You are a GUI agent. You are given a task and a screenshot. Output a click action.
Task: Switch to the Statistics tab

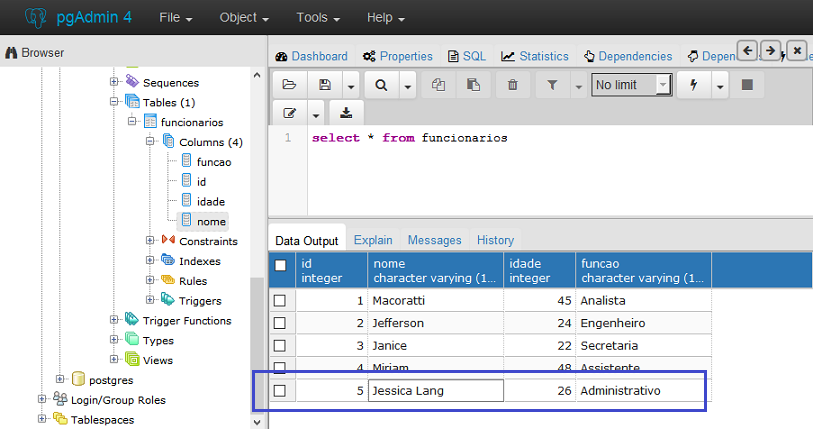click(x=535, y=56)
